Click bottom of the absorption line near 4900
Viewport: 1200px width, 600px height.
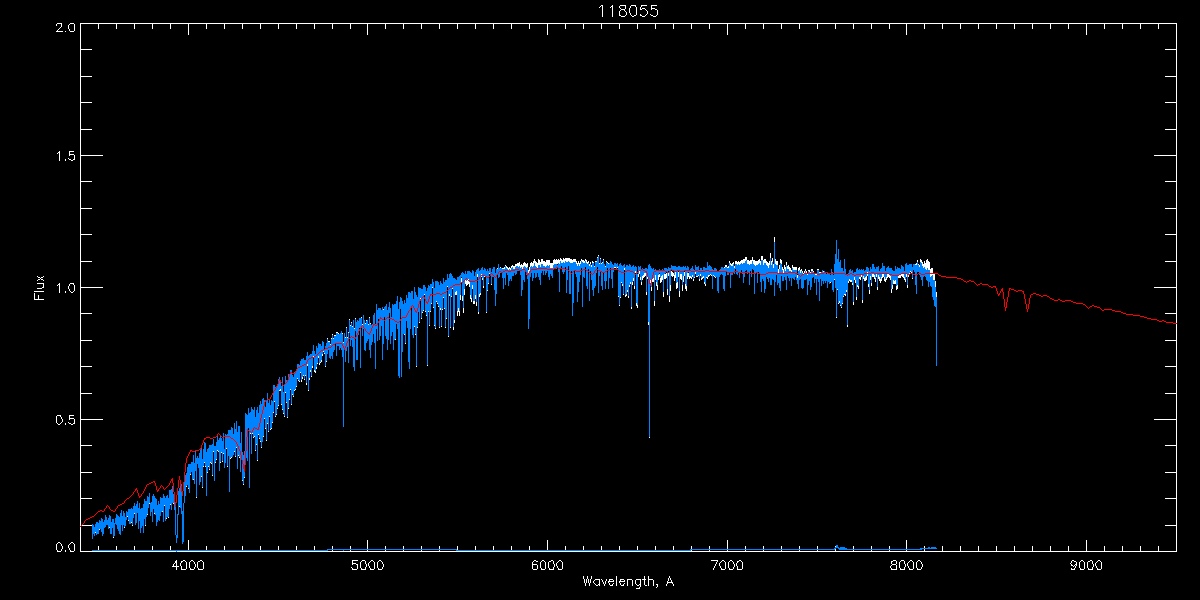[x=343, y=425]
